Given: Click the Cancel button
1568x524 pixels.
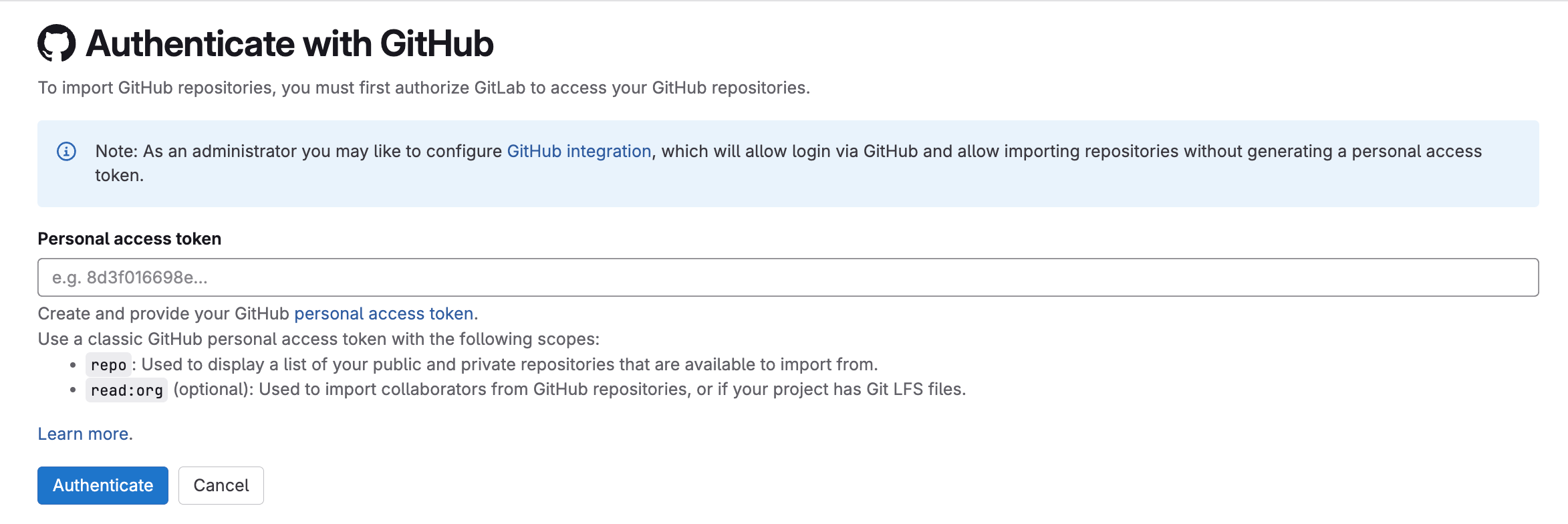Looking at the screenshot, I should point(221,485).
